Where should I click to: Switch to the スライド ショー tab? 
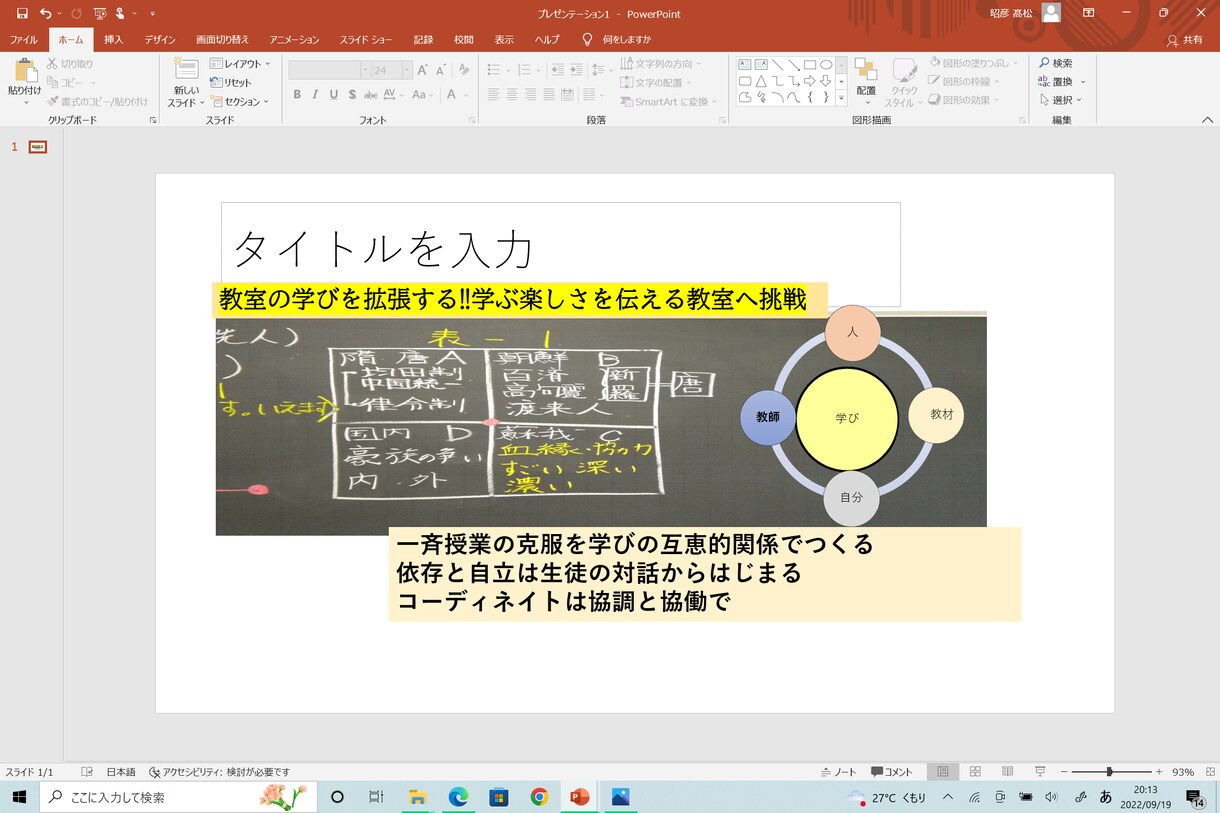tap(366, 40)
